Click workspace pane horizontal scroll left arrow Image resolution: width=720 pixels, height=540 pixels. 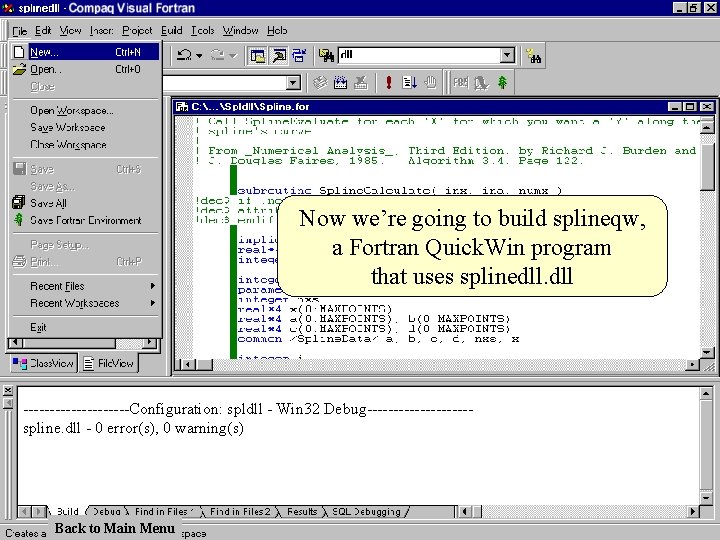click(x=15, y=343)
